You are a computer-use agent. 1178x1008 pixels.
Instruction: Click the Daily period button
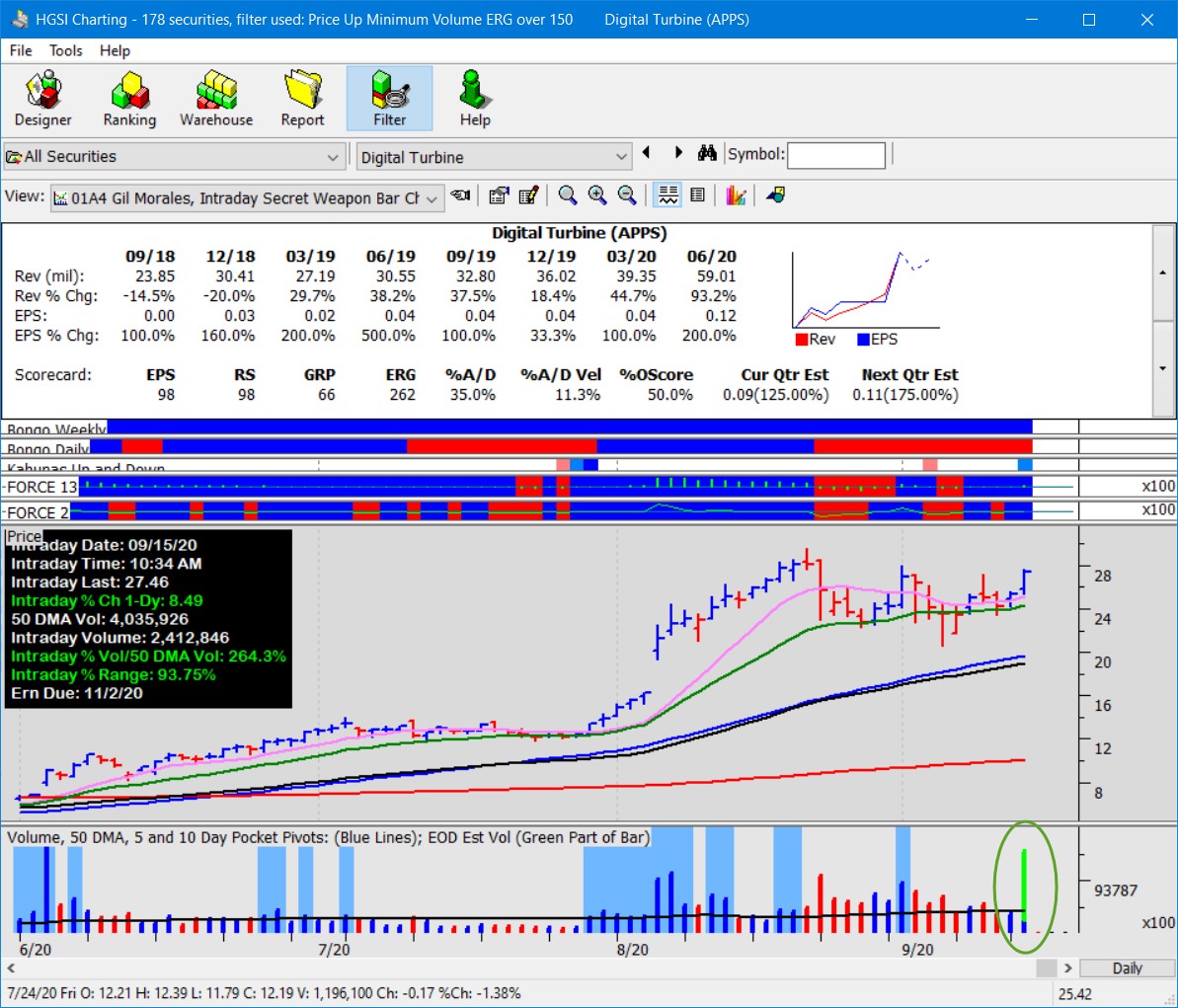pyautogui.click(x=1127, y=969)
